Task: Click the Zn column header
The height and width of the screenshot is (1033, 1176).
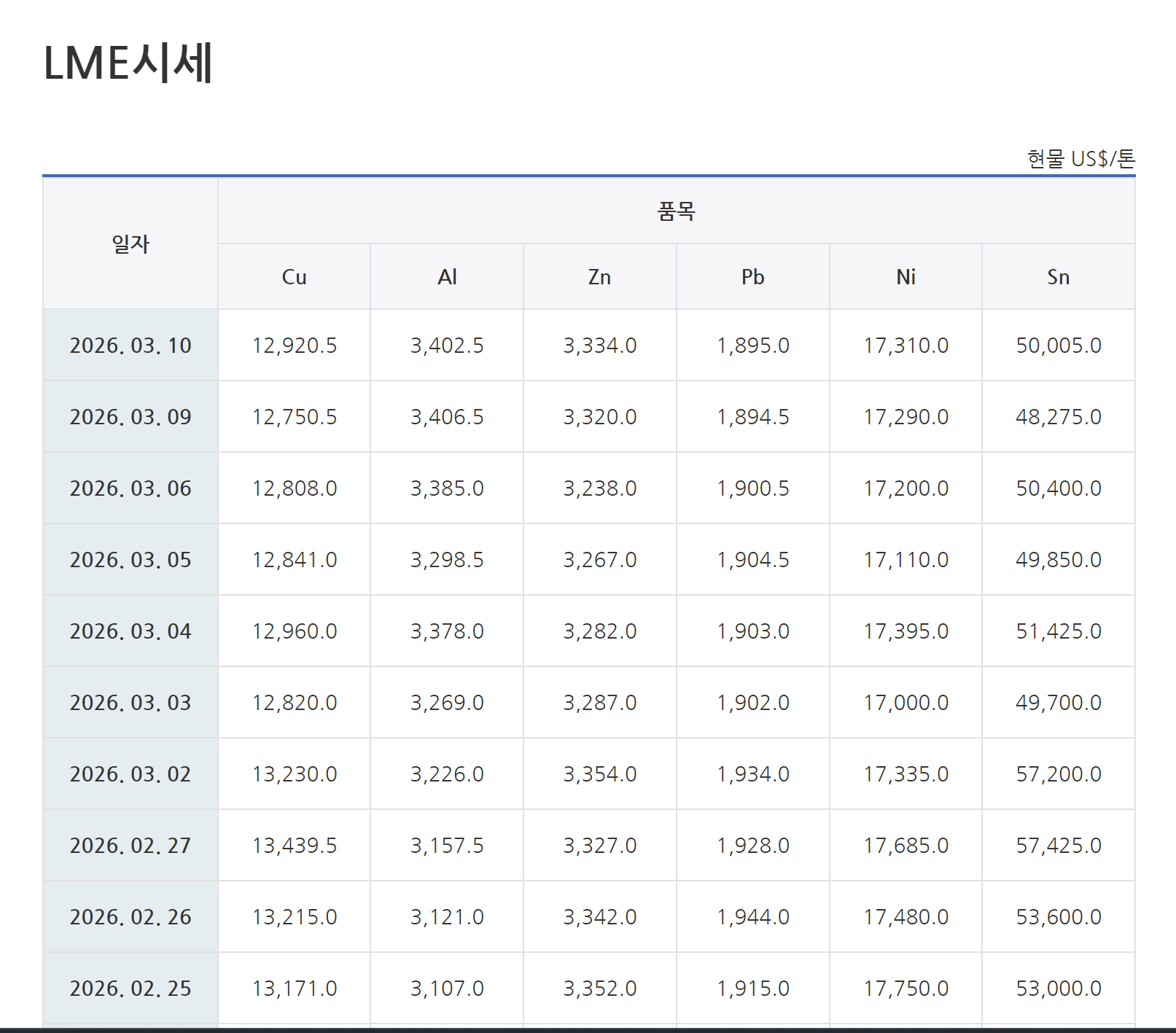Action: 599,277
